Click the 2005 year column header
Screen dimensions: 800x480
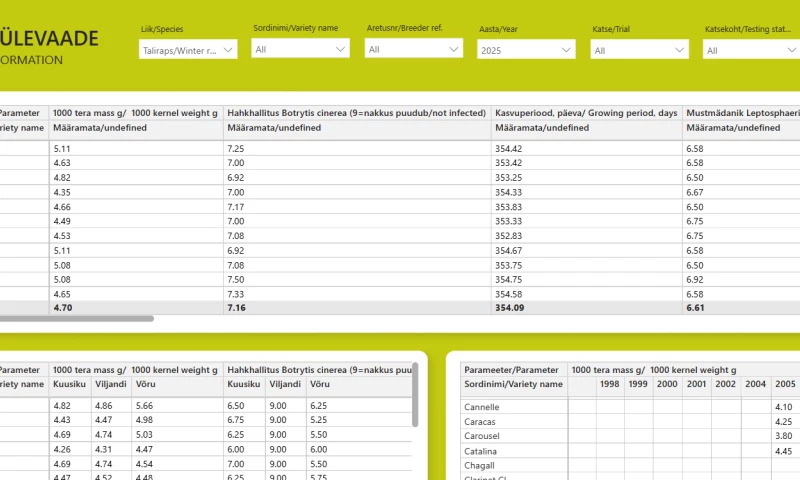point(785,384)
